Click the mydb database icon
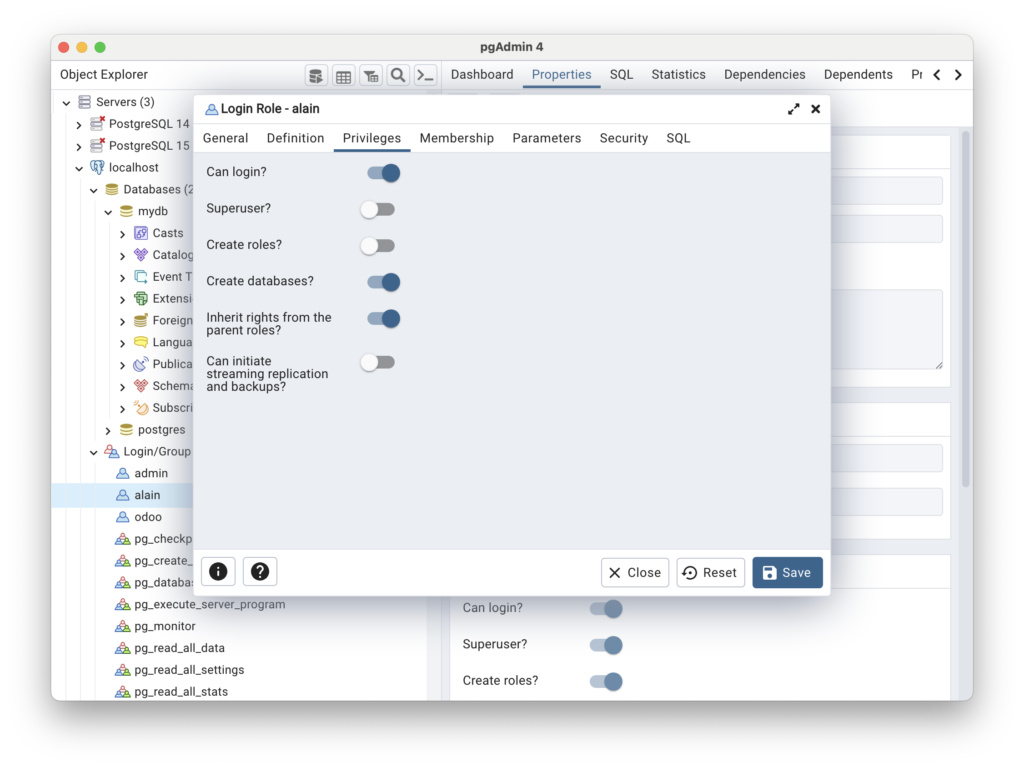The image size is (1024, 768). tap(126, 211)
